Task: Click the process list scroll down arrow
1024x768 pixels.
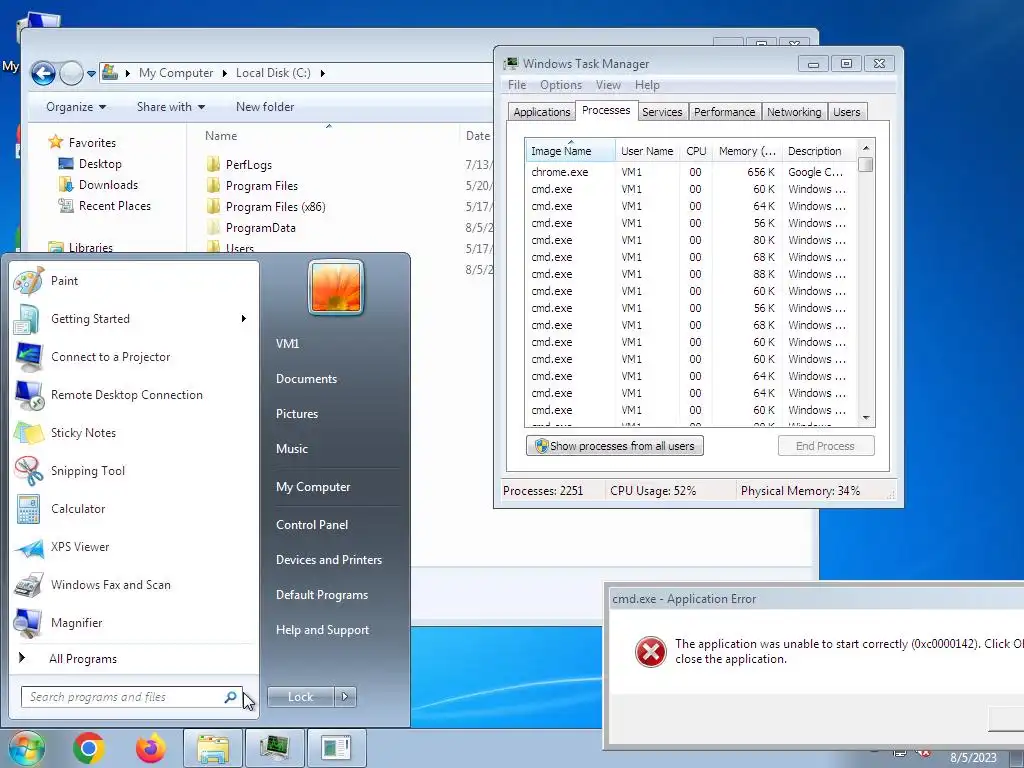Action: [866, 418]
